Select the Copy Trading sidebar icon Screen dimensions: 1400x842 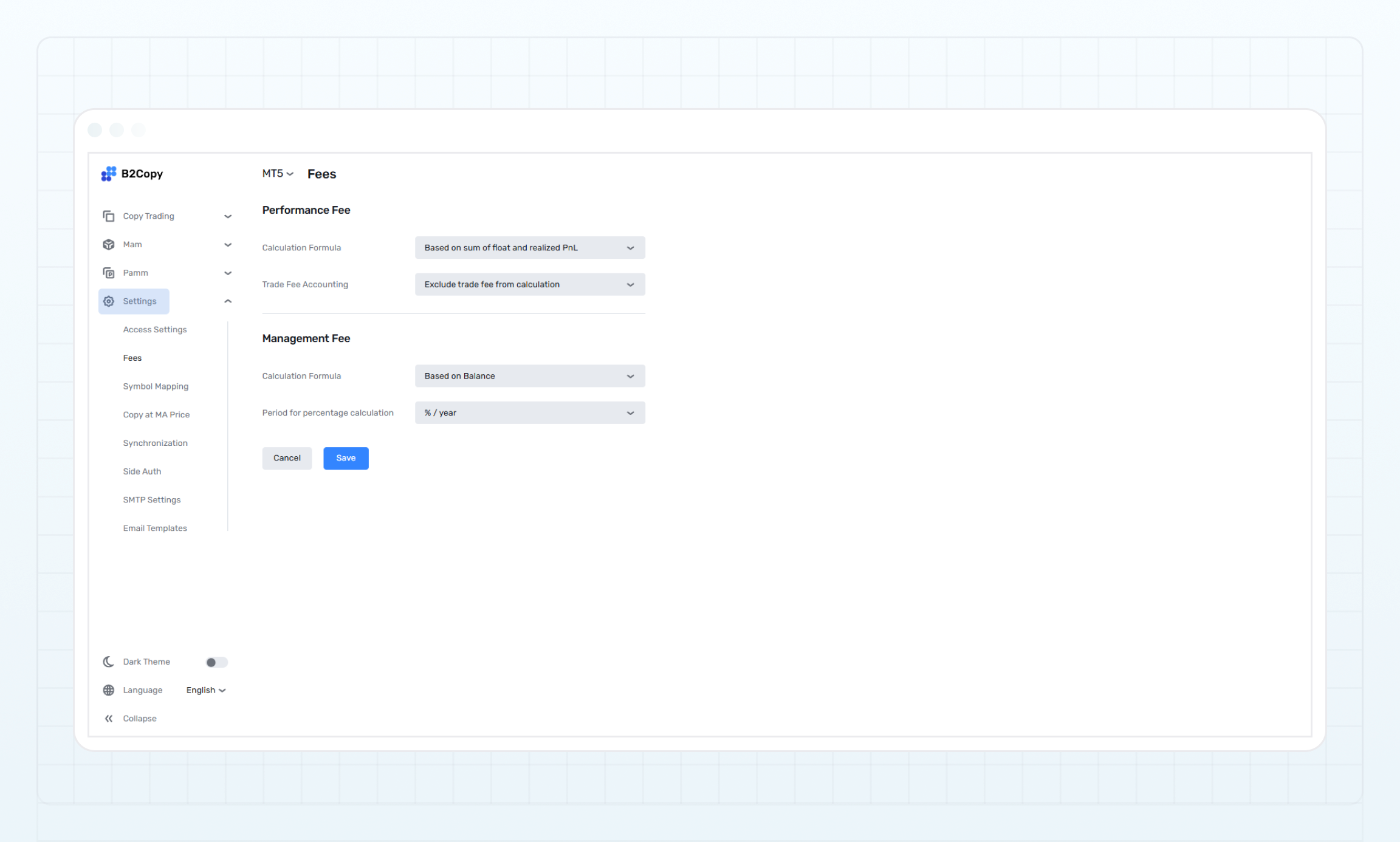tap(108, 216)
